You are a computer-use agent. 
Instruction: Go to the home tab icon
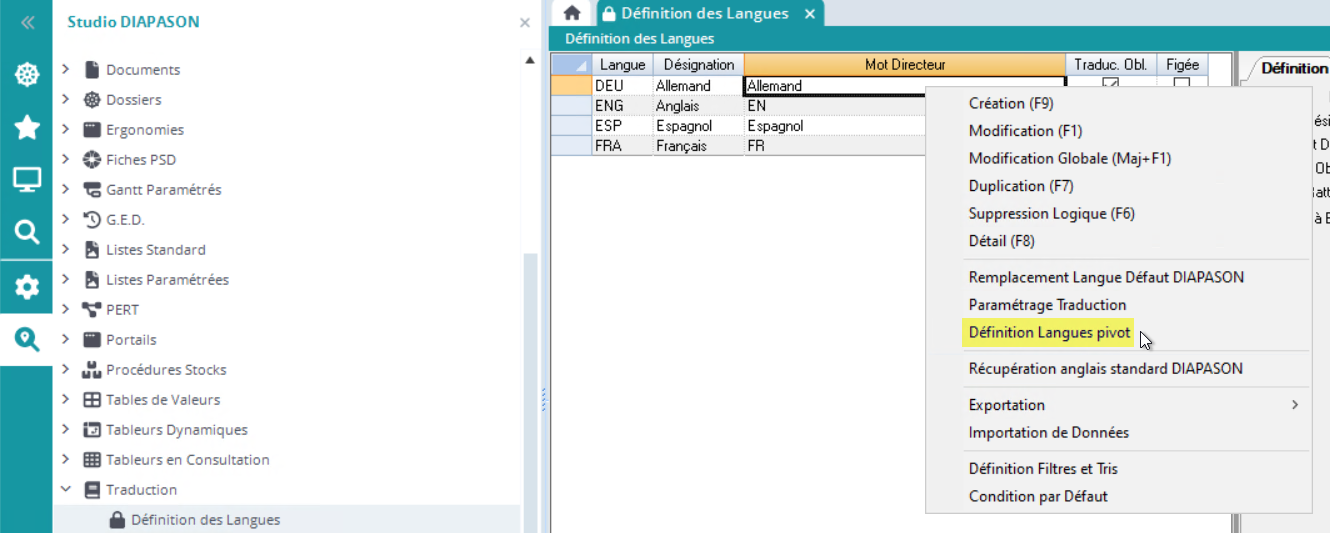[572, 13]
